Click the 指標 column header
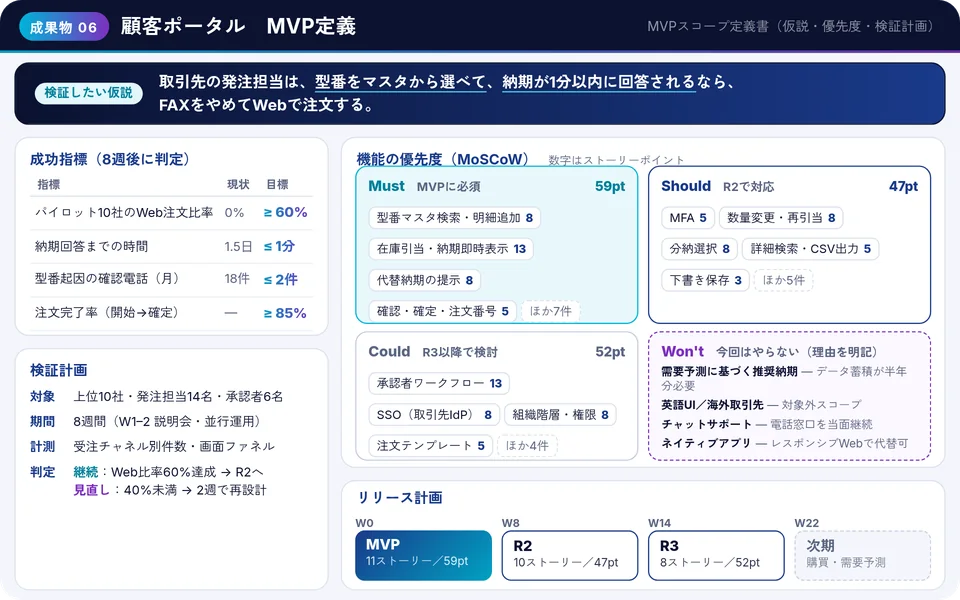Viewport: 960px width, 600px height. click(49, 184)
